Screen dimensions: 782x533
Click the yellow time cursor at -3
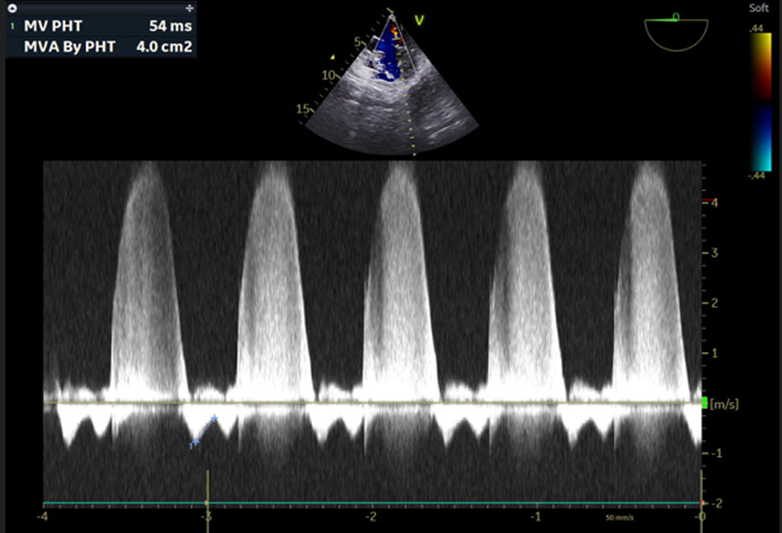tap(207, 490)
